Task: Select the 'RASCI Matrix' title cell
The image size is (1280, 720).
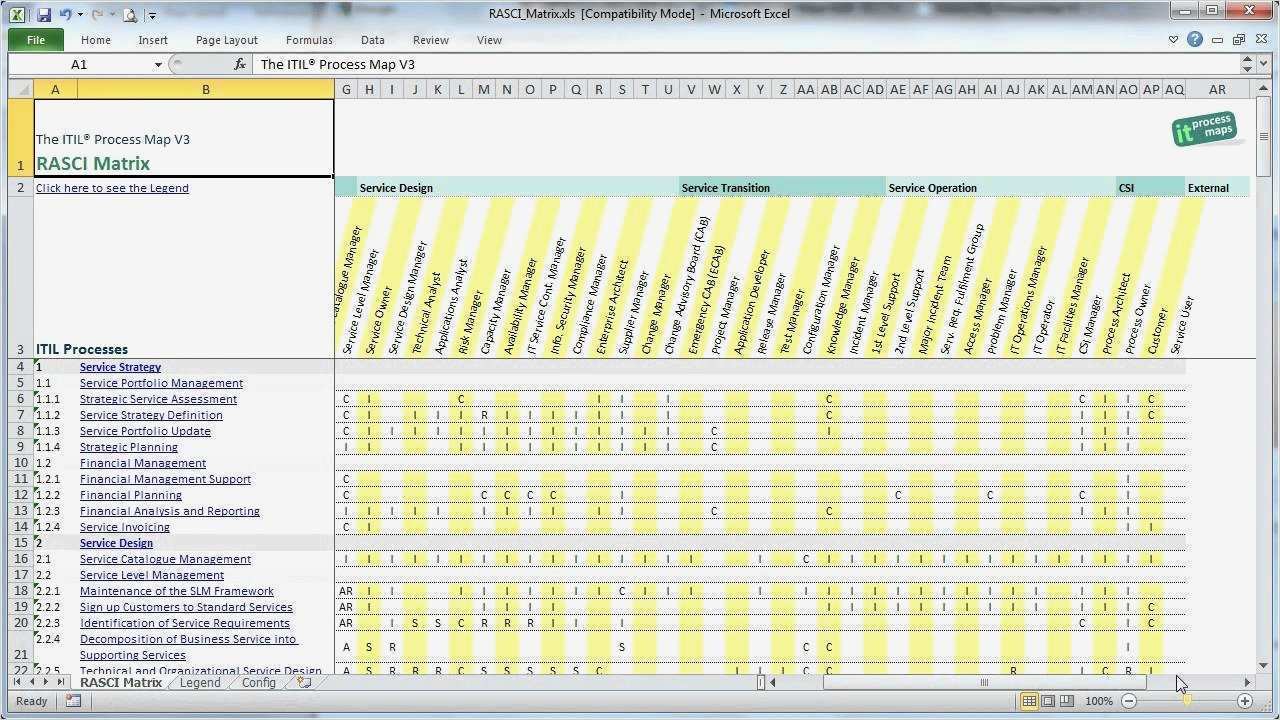Action: pos(184,139)
